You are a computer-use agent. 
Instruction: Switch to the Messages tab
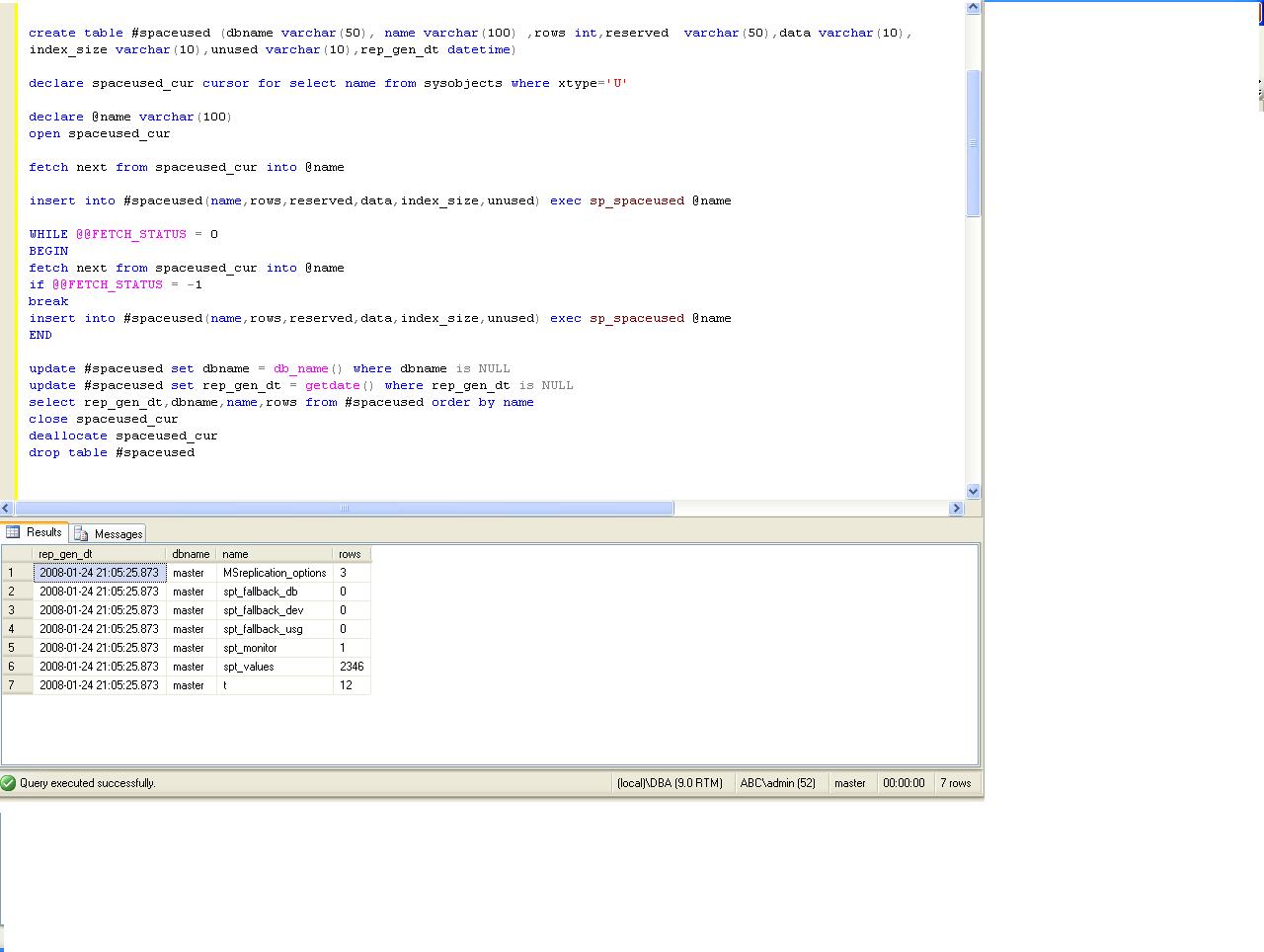tap(109, 533)
